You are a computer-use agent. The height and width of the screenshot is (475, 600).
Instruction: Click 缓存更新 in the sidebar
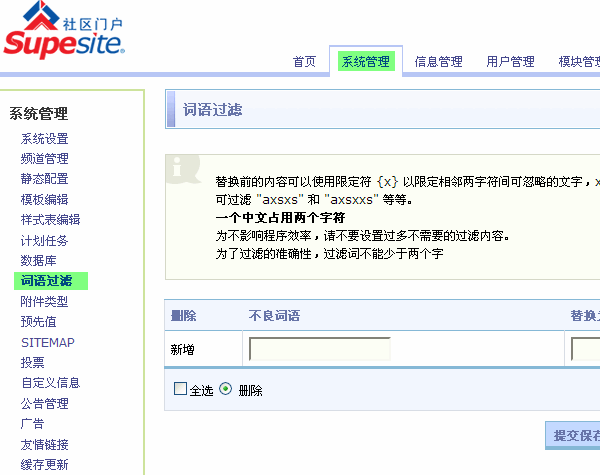coord(45,465)
